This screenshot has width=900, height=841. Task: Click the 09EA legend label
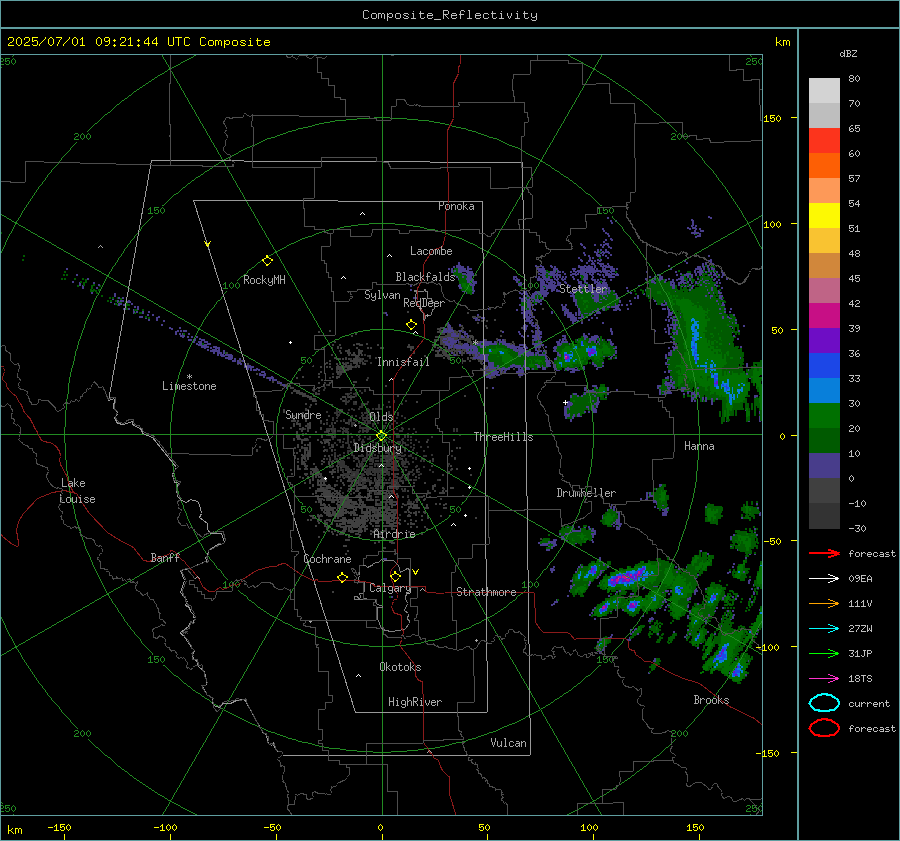pos(860,579)
